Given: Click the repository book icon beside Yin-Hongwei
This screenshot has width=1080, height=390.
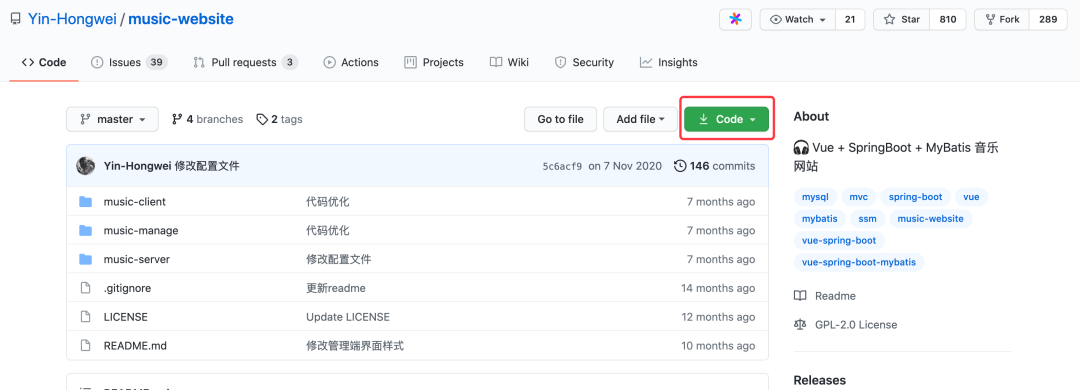Looking at the screenshot, I should click(15, 19).
